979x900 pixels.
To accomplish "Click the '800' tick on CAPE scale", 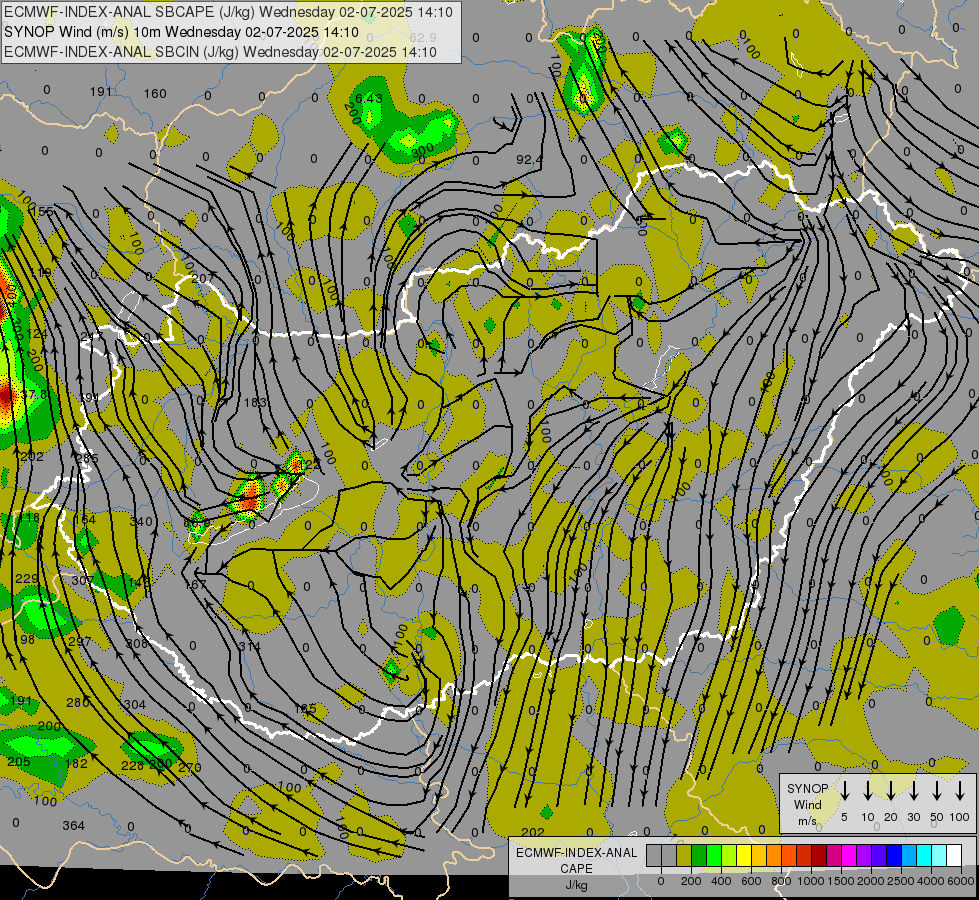I will [x=781, y=881].
